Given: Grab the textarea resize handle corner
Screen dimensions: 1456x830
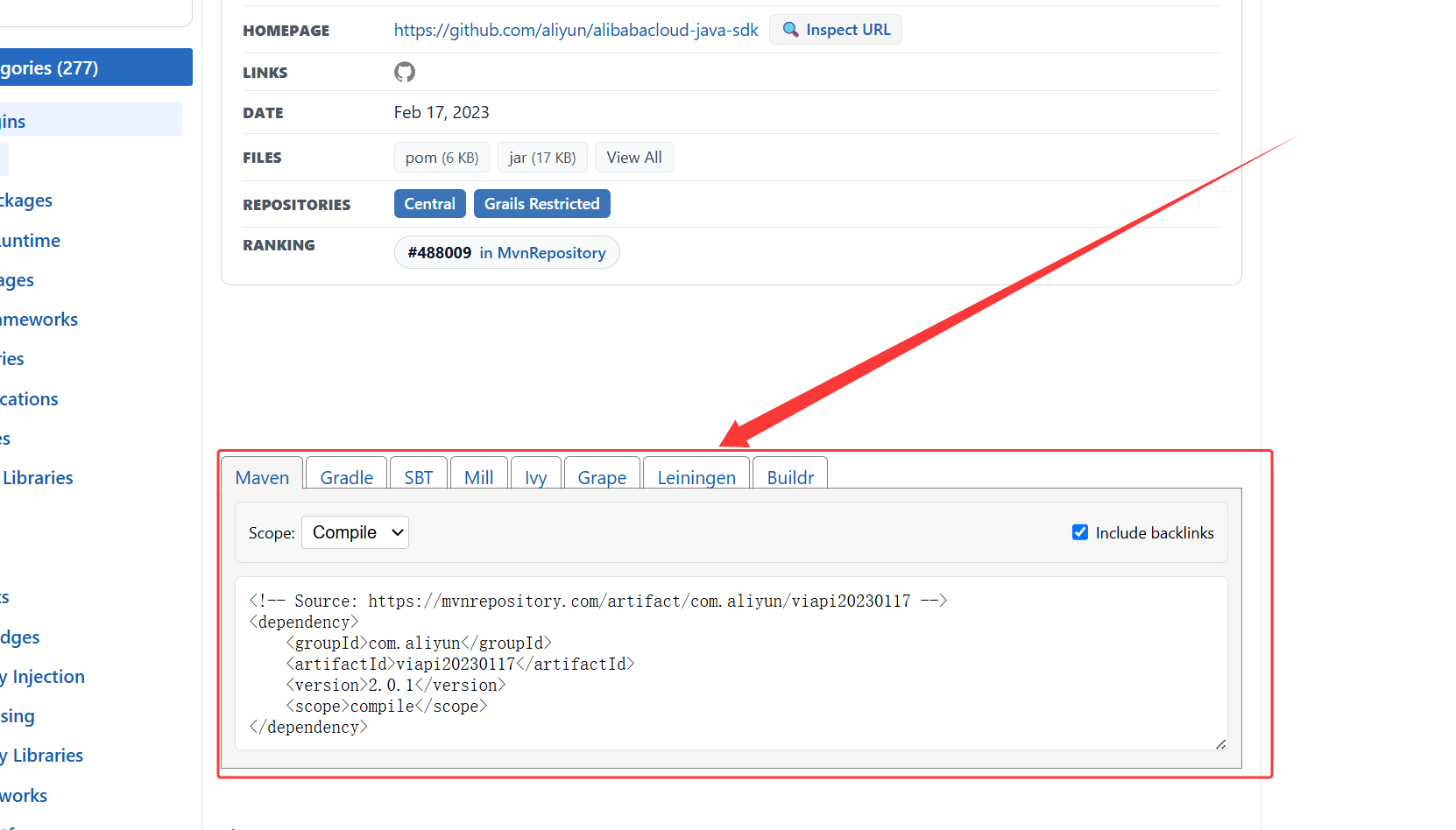Looking at the screenshot, I should [x=1220, y=744].
